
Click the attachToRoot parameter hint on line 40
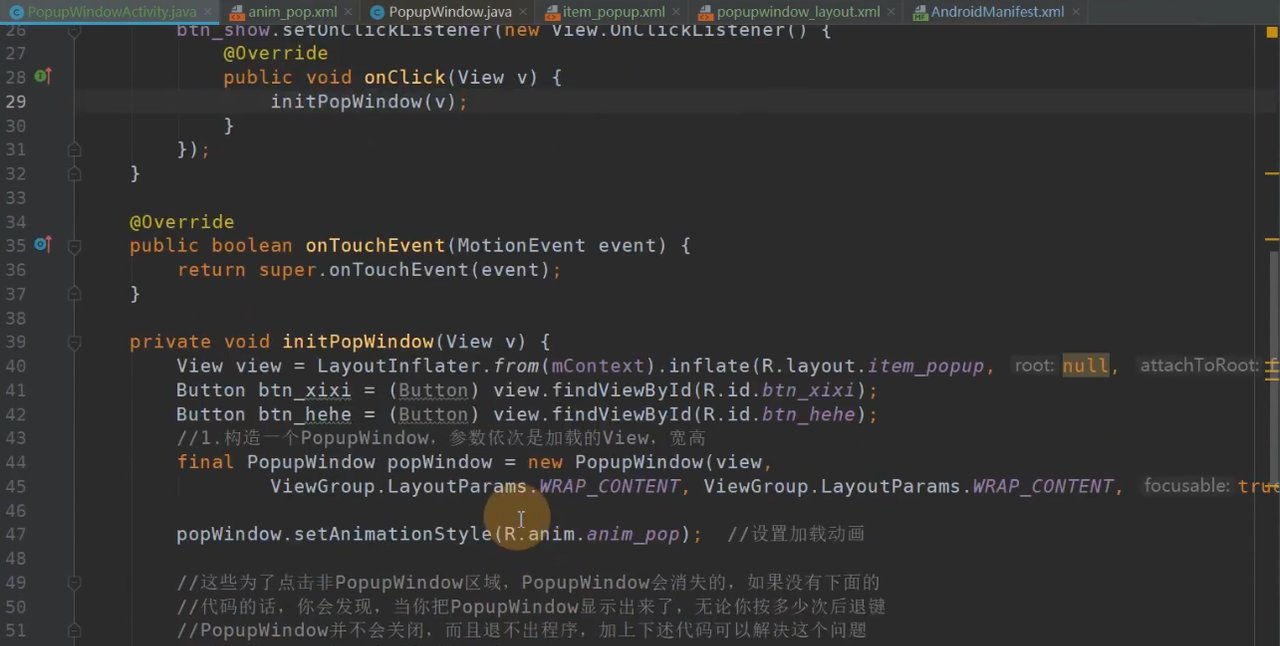point(1199,366)
